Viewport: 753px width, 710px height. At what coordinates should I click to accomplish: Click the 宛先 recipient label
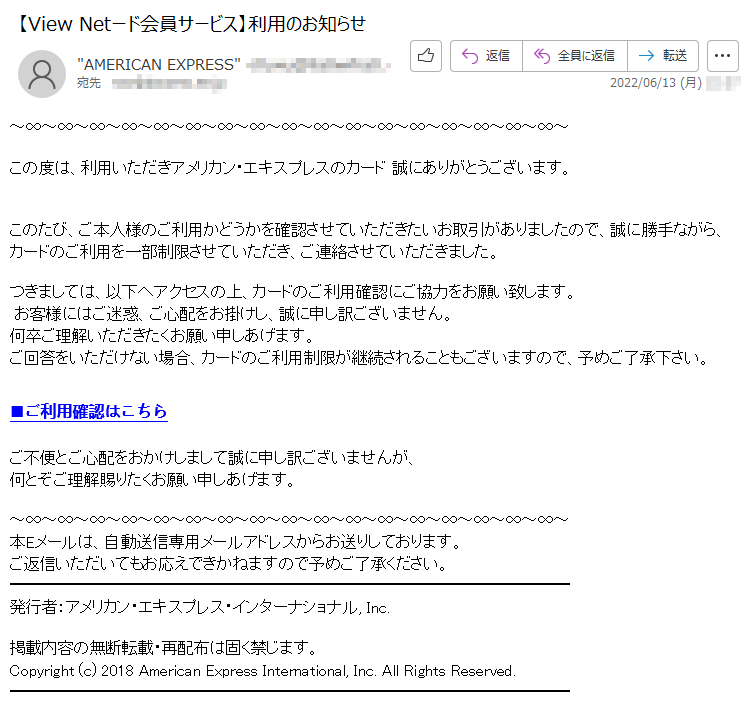[x=89, y=83]
